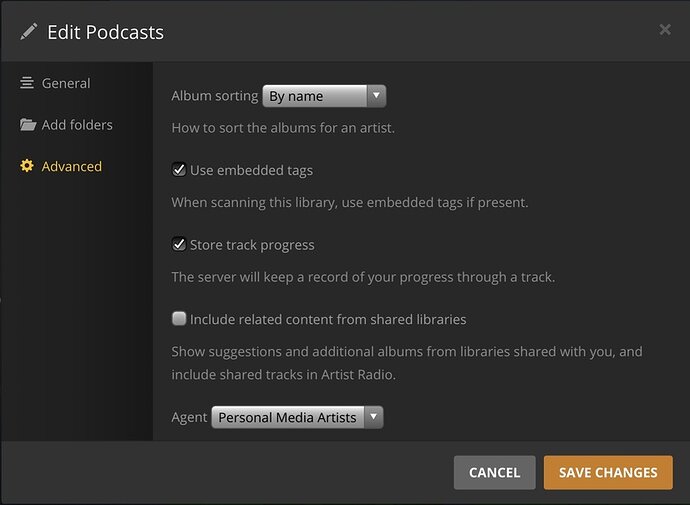Screen dimensions: 690x505
Task: Click the "Store track progress" label text
Action: (252, 245)
